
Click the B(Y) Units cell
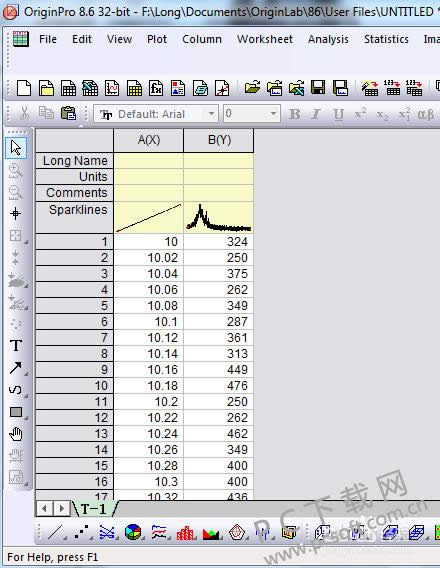tap(219, 176)
